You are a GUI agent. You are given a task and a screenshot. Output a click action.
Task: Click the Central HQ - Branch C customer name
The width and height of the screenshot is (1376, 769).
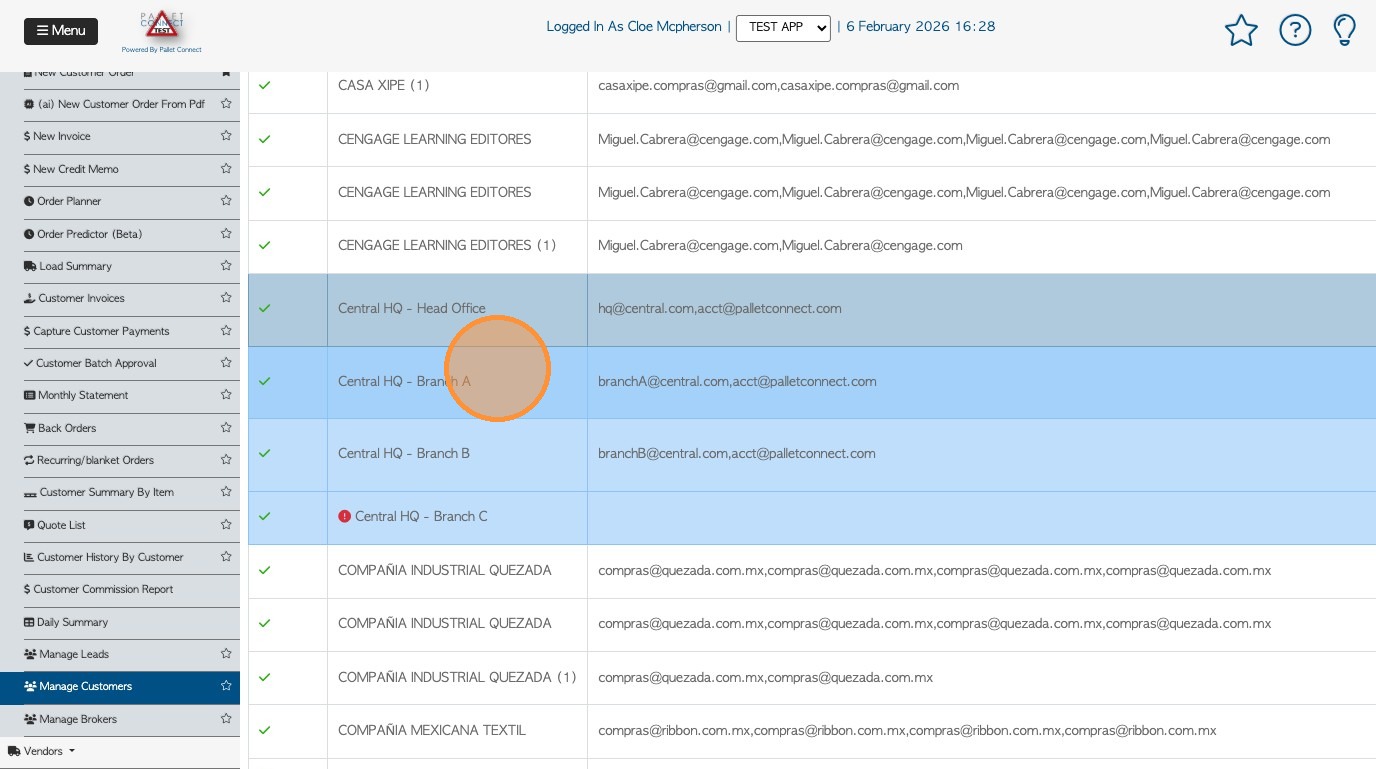click(421, 517)
